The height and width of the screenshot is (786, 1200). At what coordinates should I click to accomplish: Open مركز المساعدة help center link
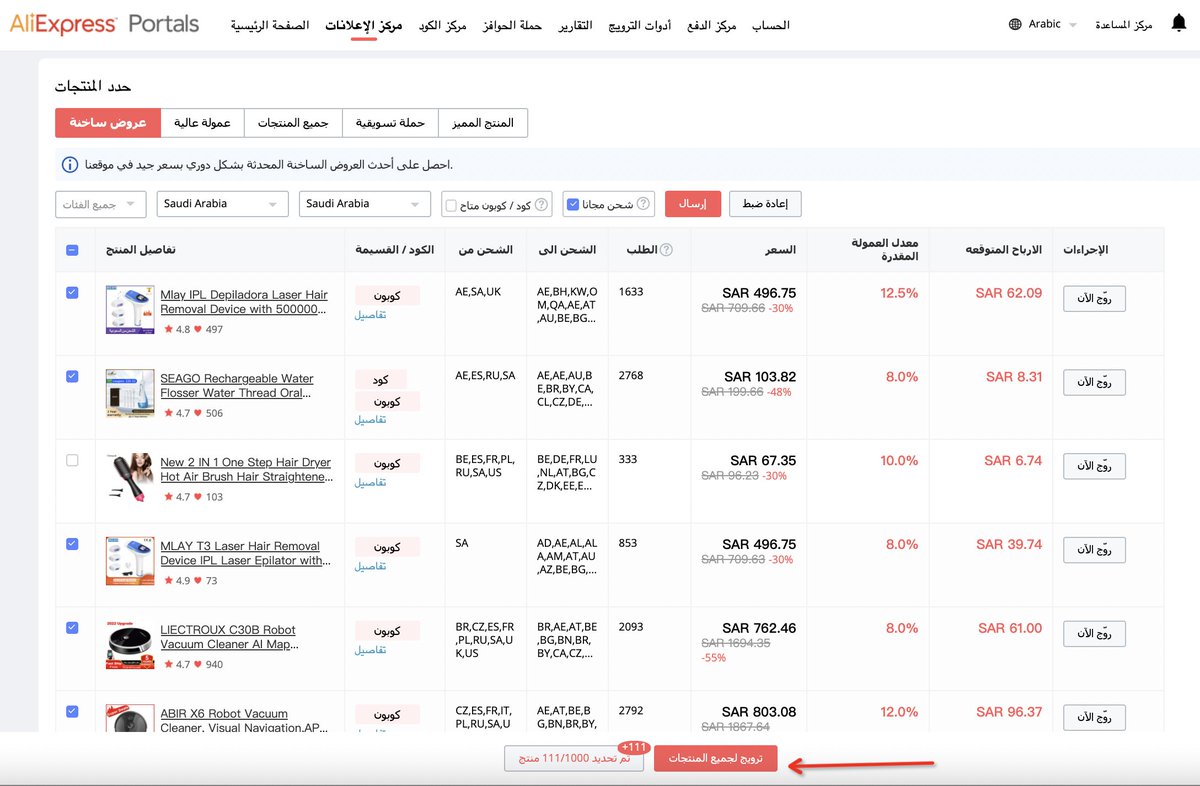(x=1124, y=24)
